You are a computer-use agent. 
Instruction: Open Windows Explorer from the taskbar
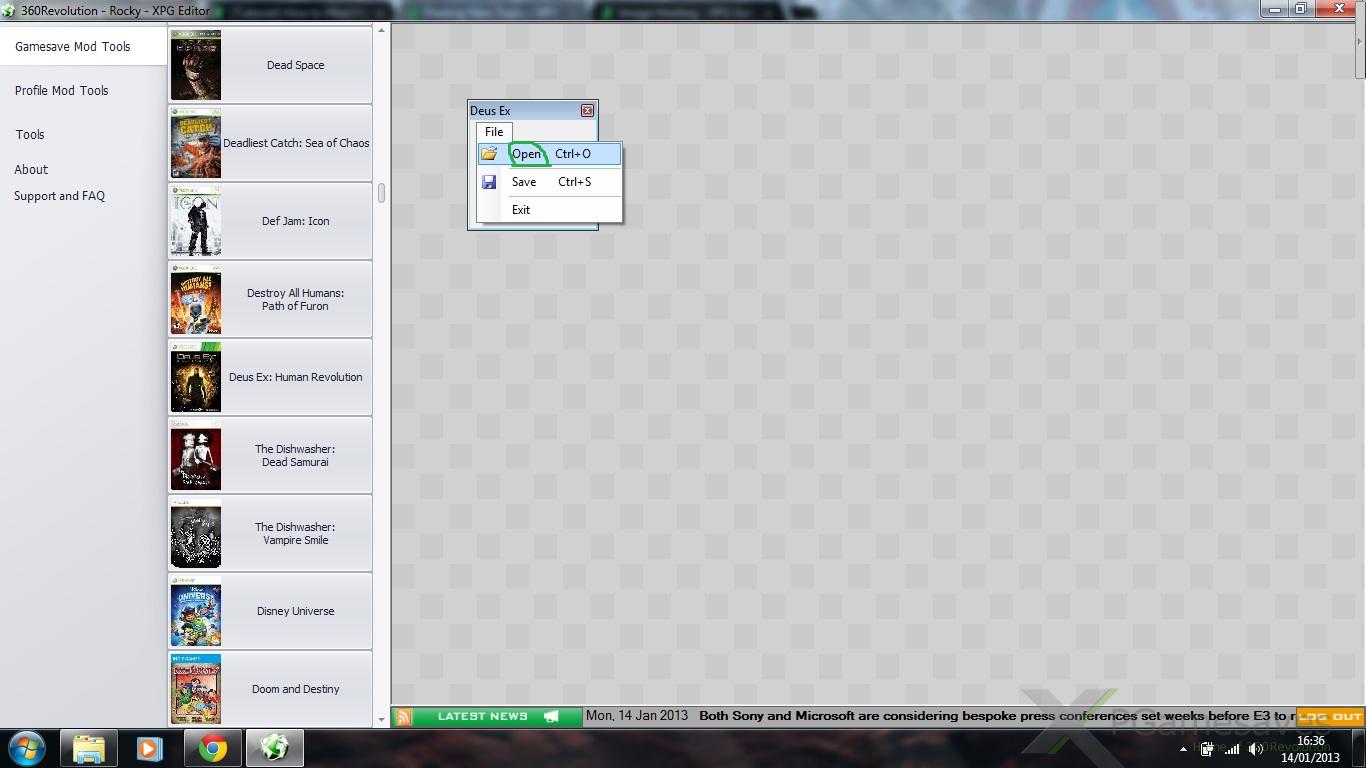point(88,748)
